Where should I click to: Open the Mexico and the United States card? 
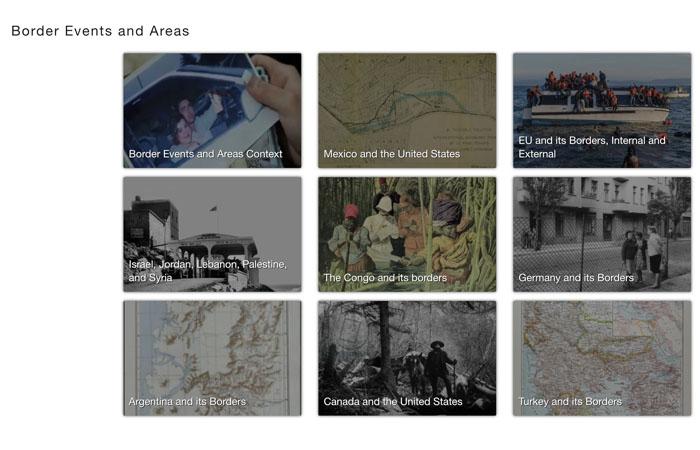point(407,110)
